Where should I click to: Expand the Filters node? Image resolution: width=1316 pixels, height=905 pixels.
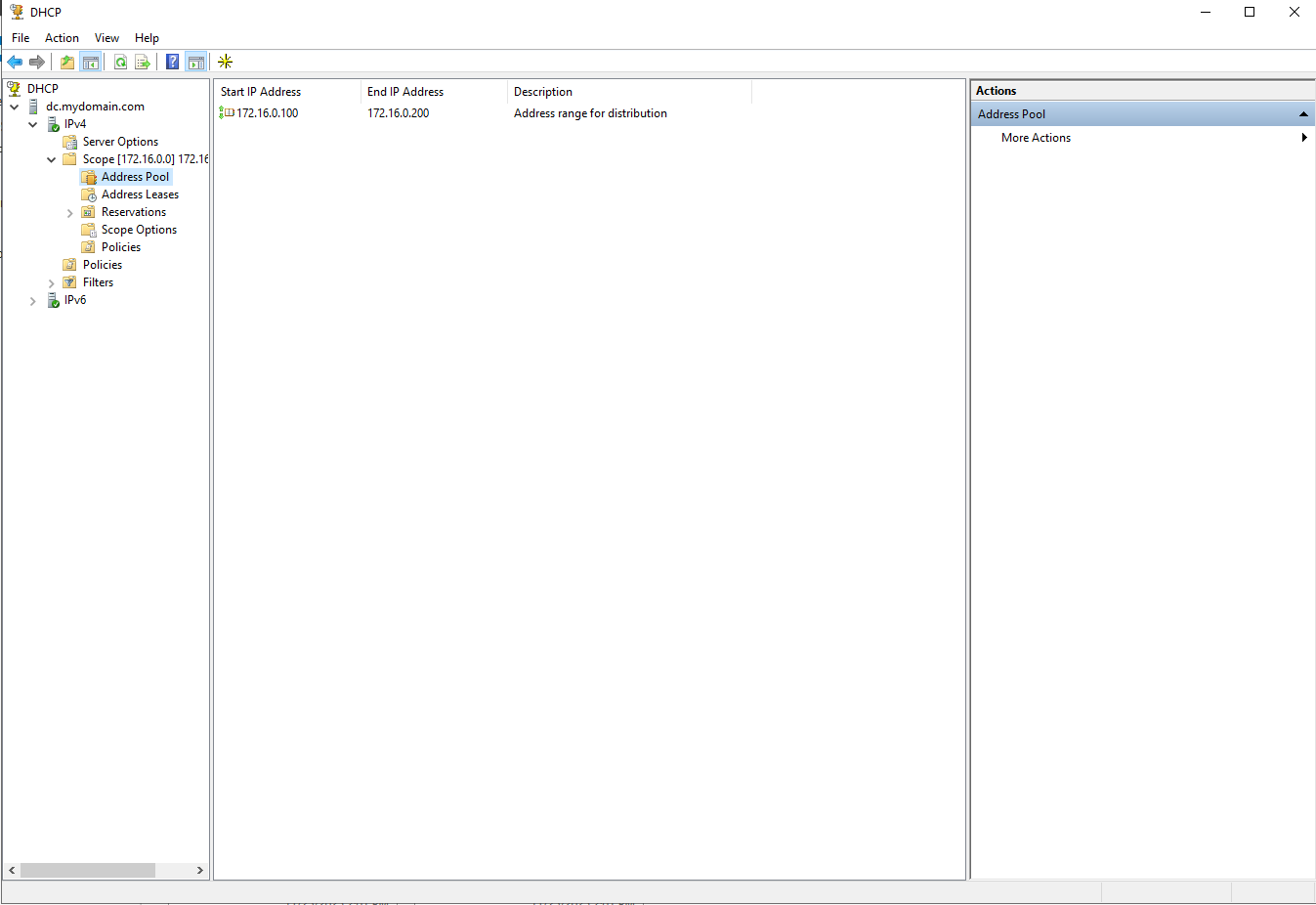point(51,281)
